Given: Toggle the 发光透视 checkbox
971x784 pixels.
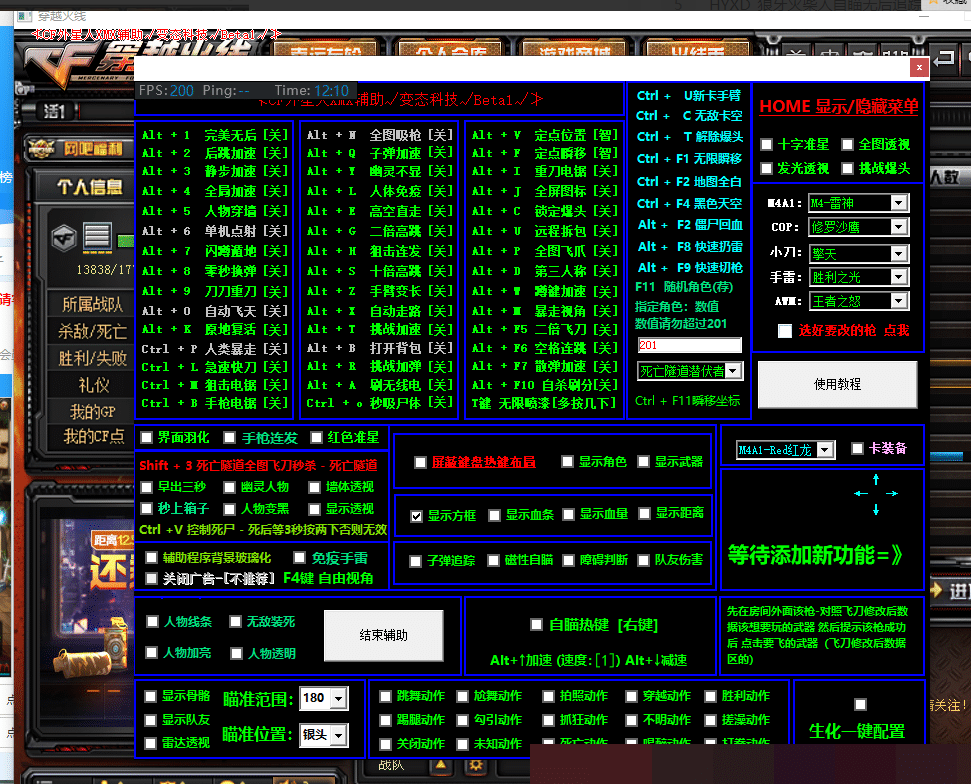Looking at the screenshot, I should point(767,168).
